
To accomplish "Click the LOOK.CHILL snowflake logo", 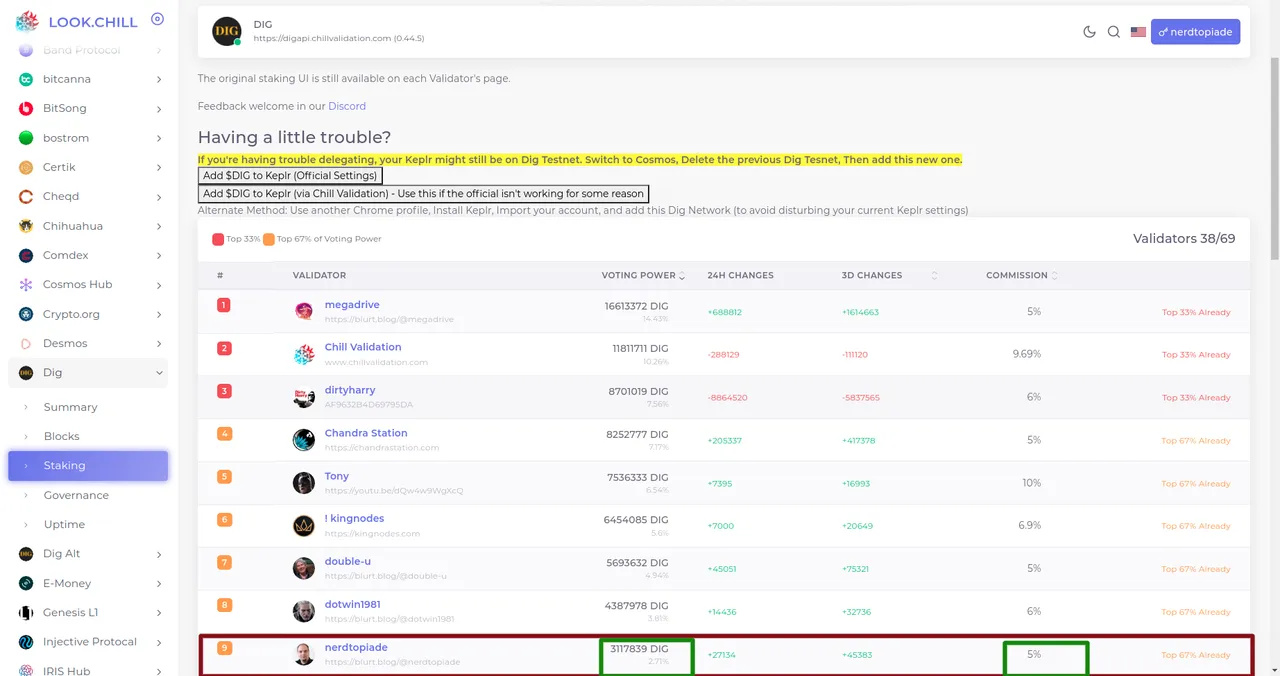I will coord(27,21).
